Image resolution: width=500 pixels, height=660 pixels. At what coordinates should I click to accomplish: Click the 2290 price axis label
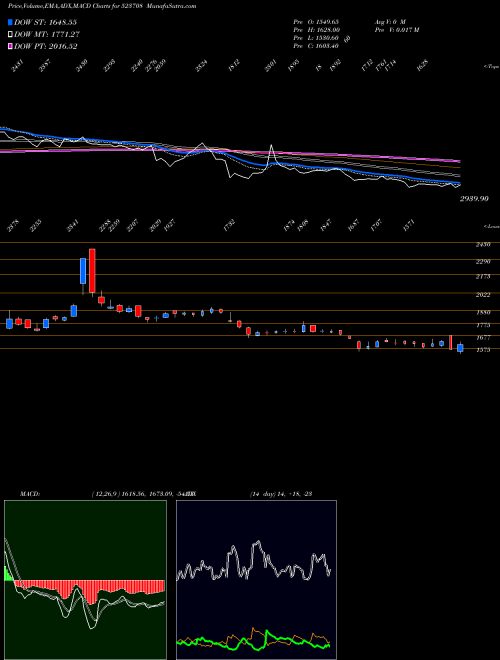(x=483, y=261)
